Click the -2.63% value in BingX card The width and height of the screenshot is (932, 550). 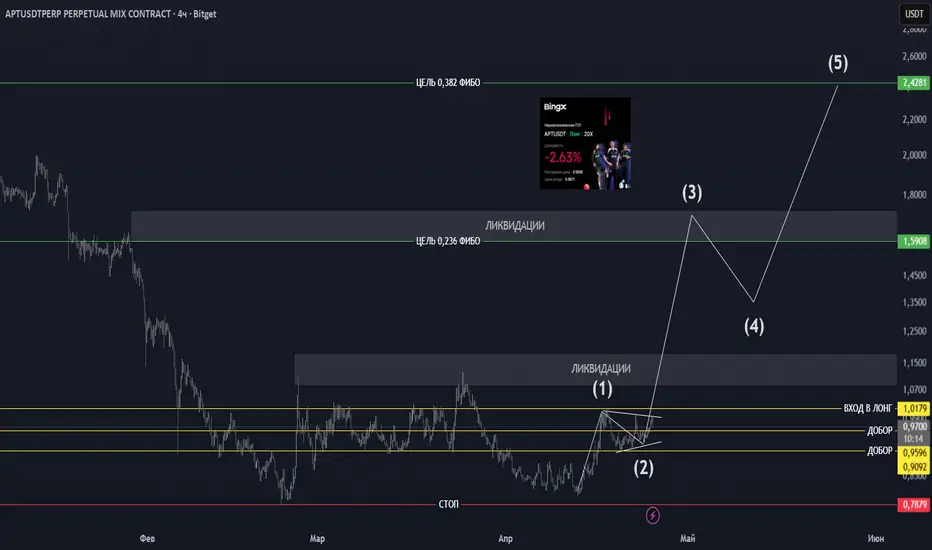pos(562,158)
